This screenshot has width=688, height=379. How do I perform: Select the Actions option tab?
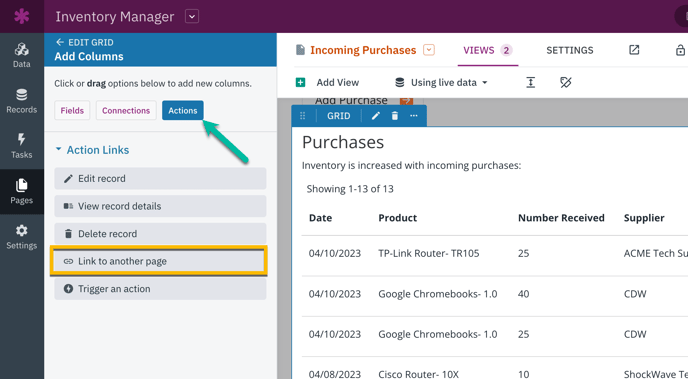pyautogui.click(x=183, y=111)
